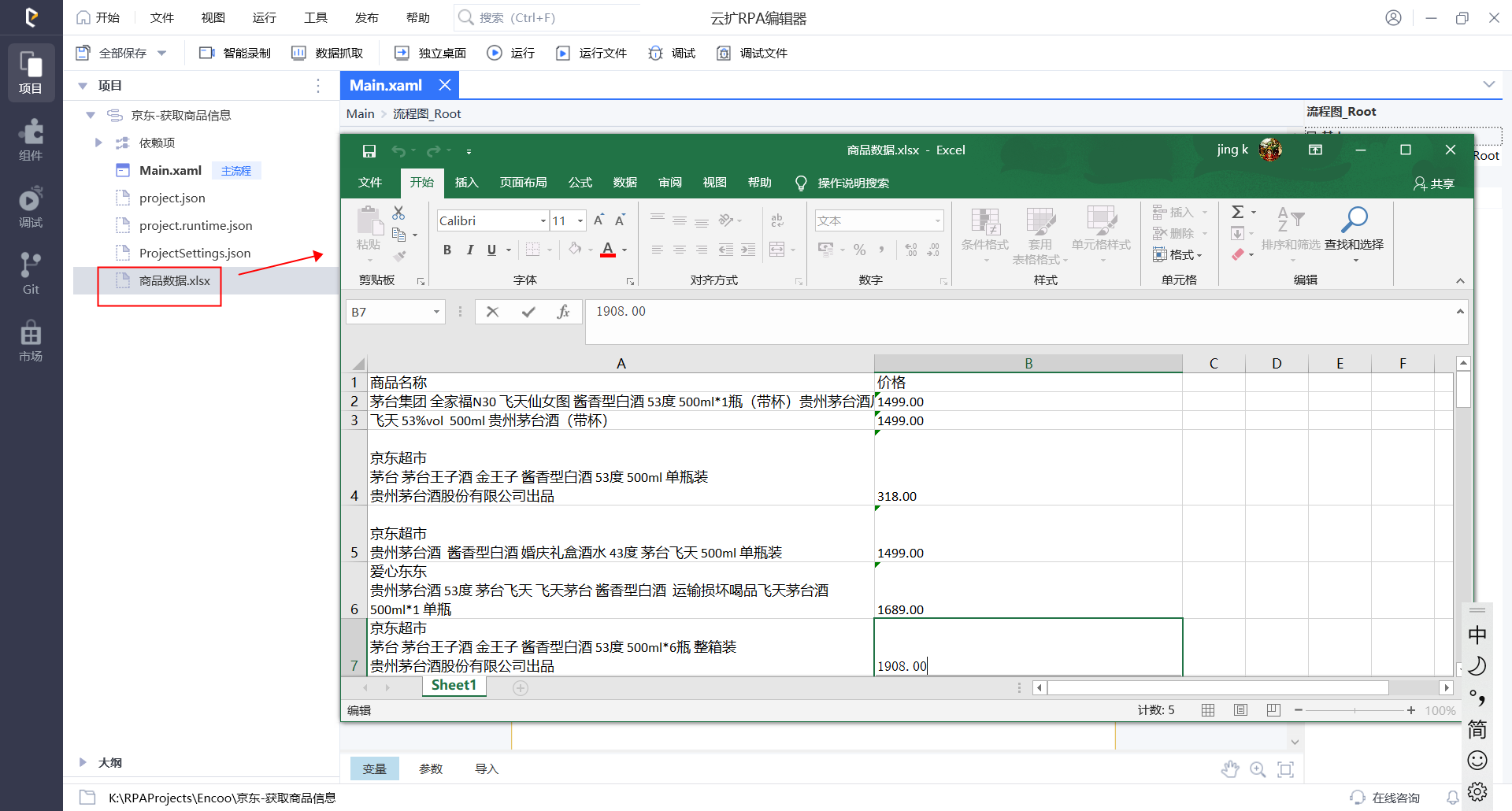Open the editor 发布 menu
The width and height of the screenshot is (1512, 811).
[366, 17]
